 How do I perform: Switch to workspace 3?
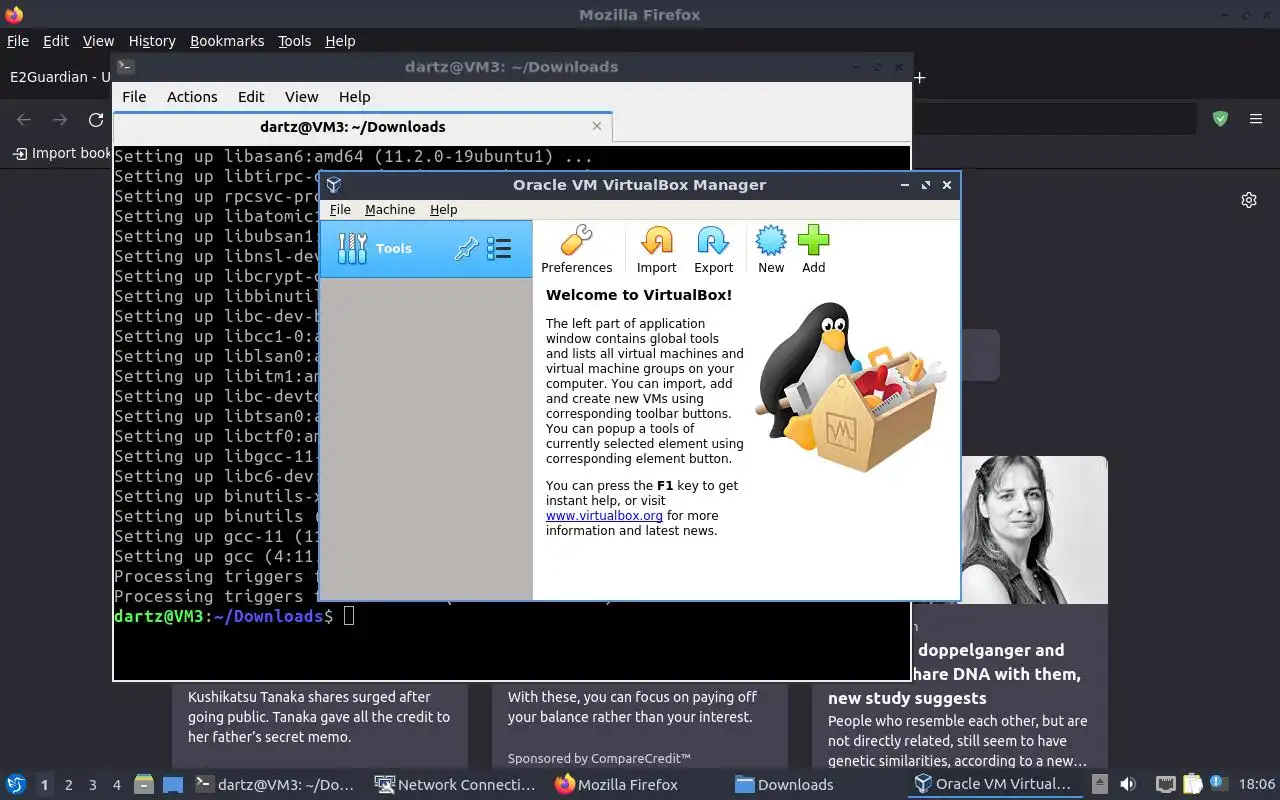tap(93, 785)
